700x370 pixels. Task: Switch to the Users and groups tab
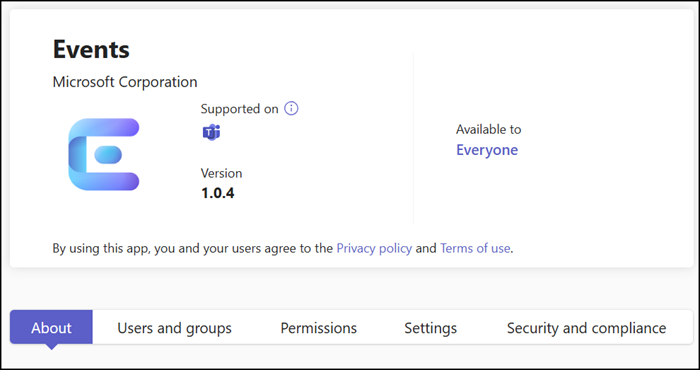[x=175, y=328]
